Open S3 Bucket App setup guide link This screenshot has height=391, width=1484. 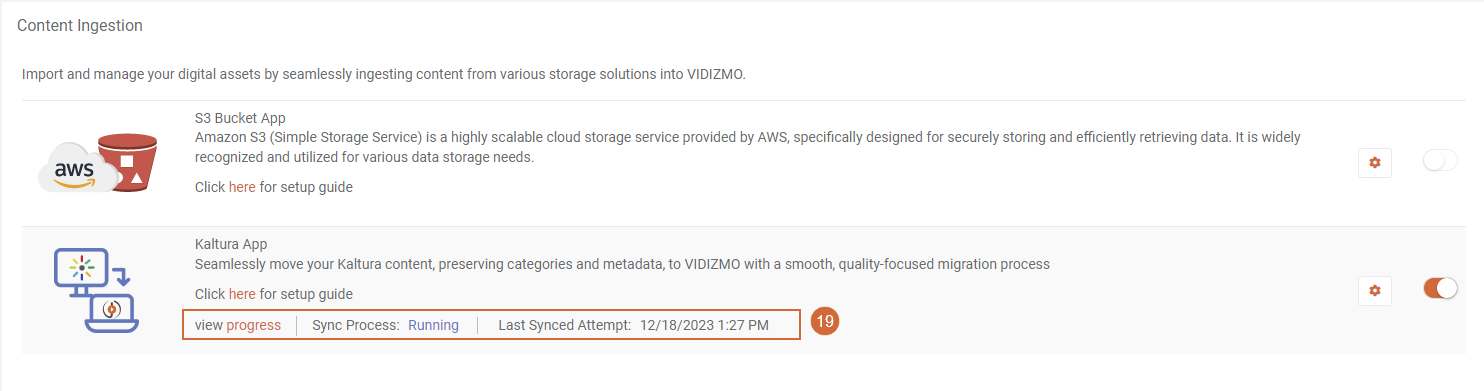tap(242, 187)
